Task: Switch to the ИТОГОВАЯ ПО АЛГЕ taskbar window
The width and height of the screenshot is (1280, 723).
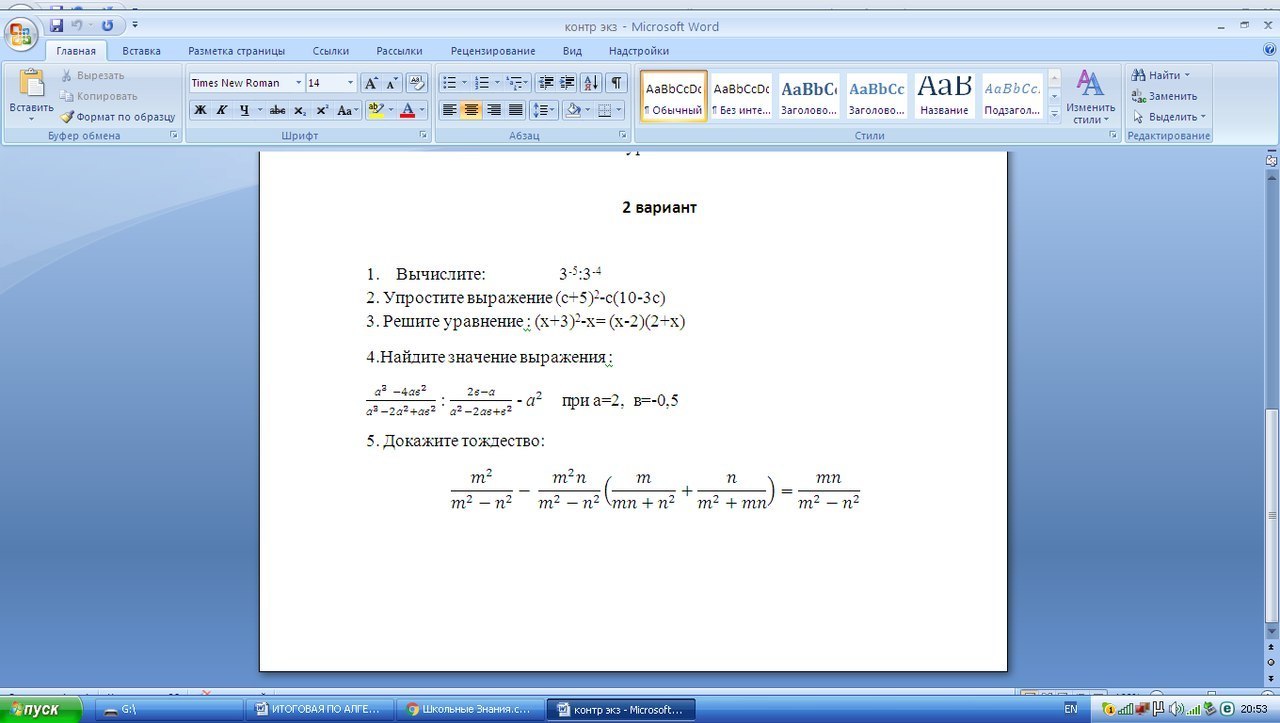Action: click(x=319, y=709)
